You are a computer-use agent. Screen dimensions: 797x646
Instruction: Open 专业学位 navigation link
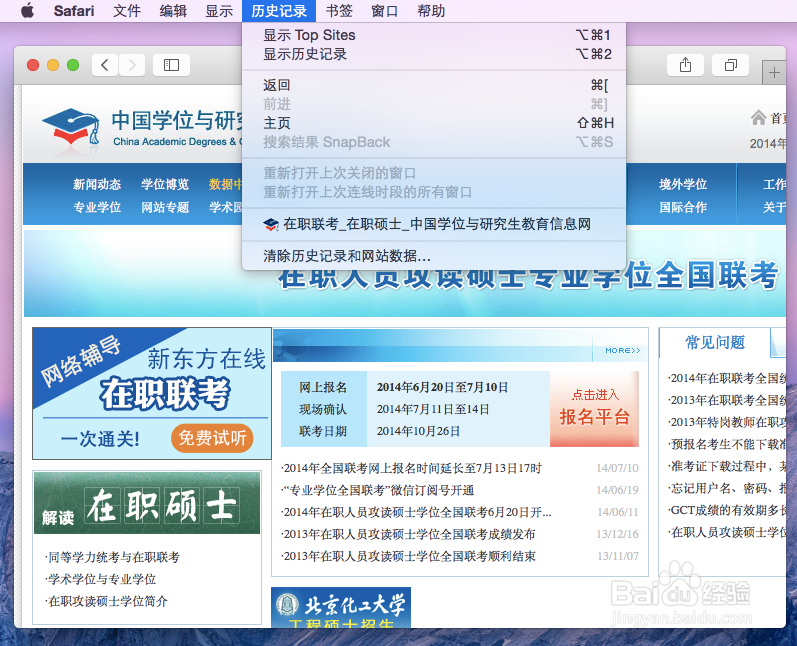[97, 207]
